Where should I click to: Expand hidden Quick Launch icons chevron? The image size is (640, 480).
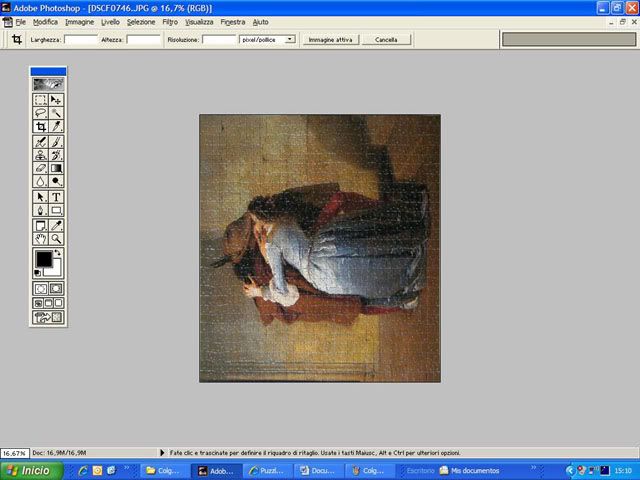point(127,468)
